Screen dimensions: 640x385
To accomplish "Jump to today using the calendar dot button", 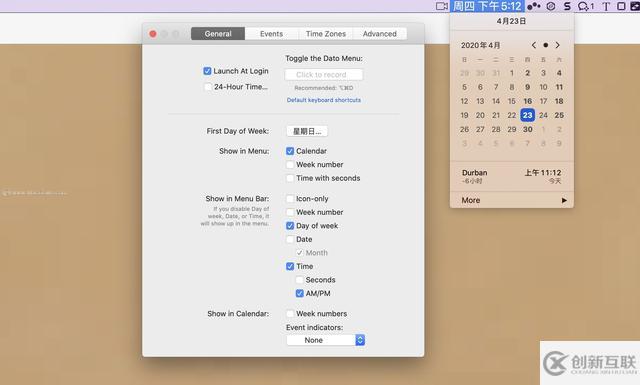I will [x=546, y=45].
